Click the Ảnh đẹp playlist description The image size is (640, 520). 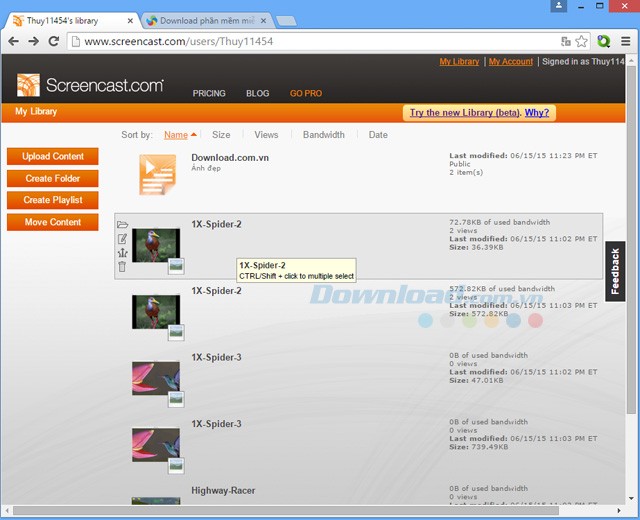tap(206, 168)
